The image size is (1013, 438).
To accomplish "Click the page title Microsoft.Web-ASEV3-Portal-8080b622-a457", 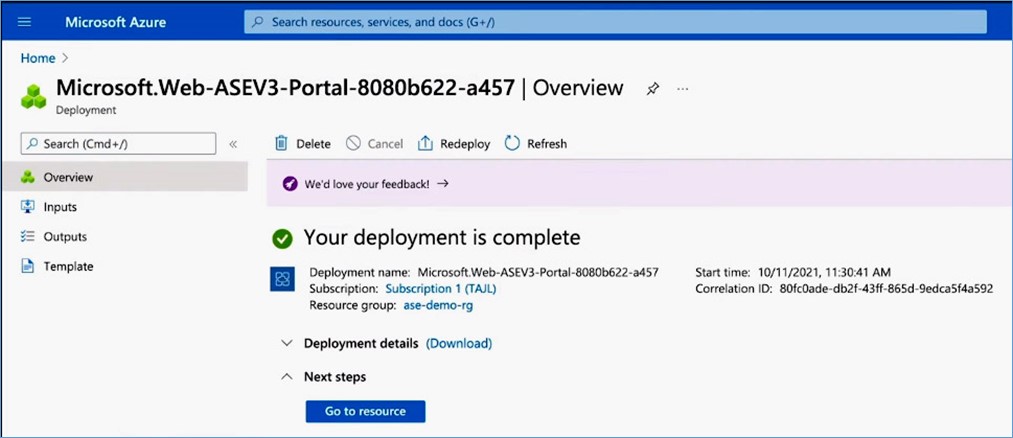I will [286, 88].
